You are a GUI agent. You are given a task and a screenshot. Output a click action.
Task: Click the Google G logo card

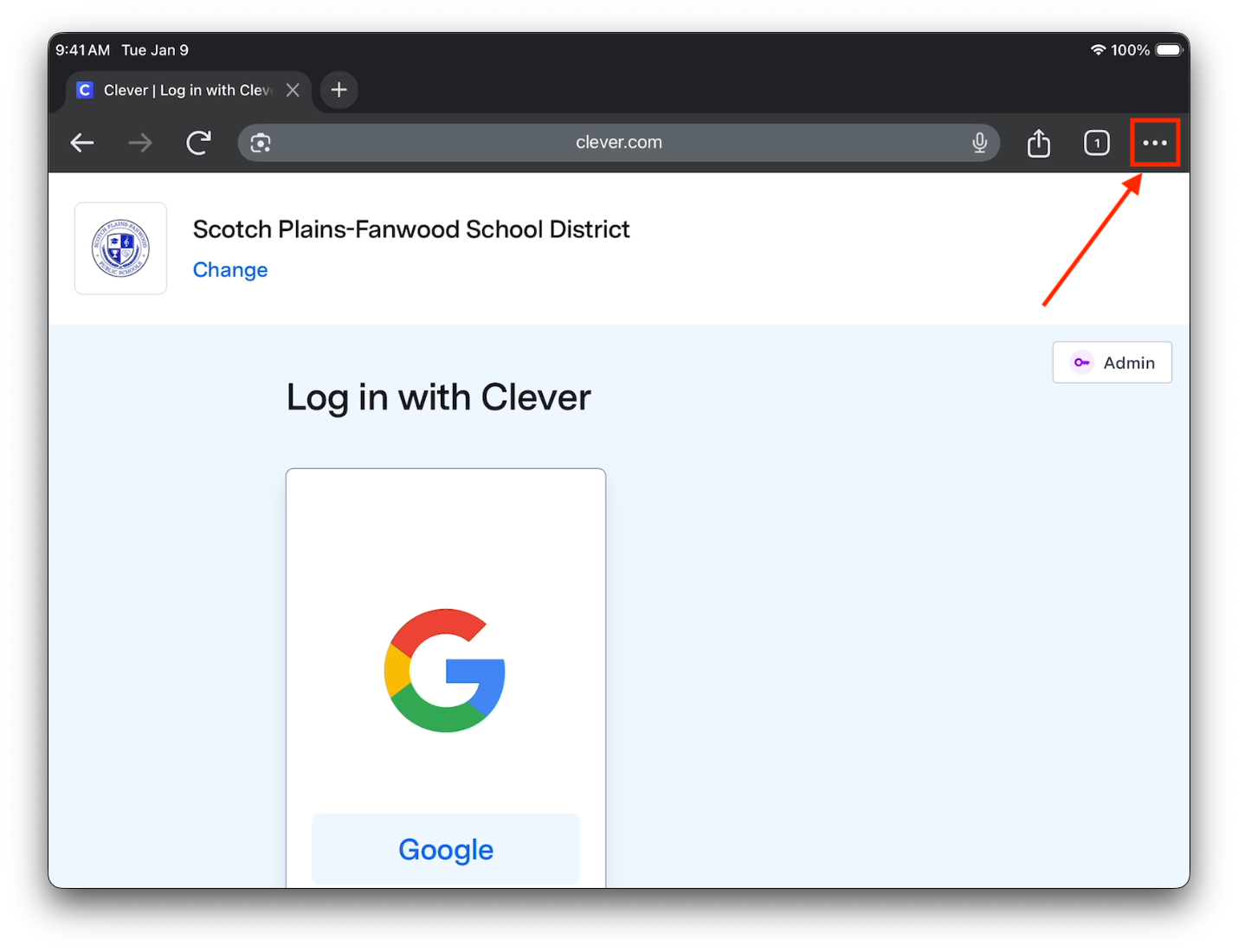445,671
